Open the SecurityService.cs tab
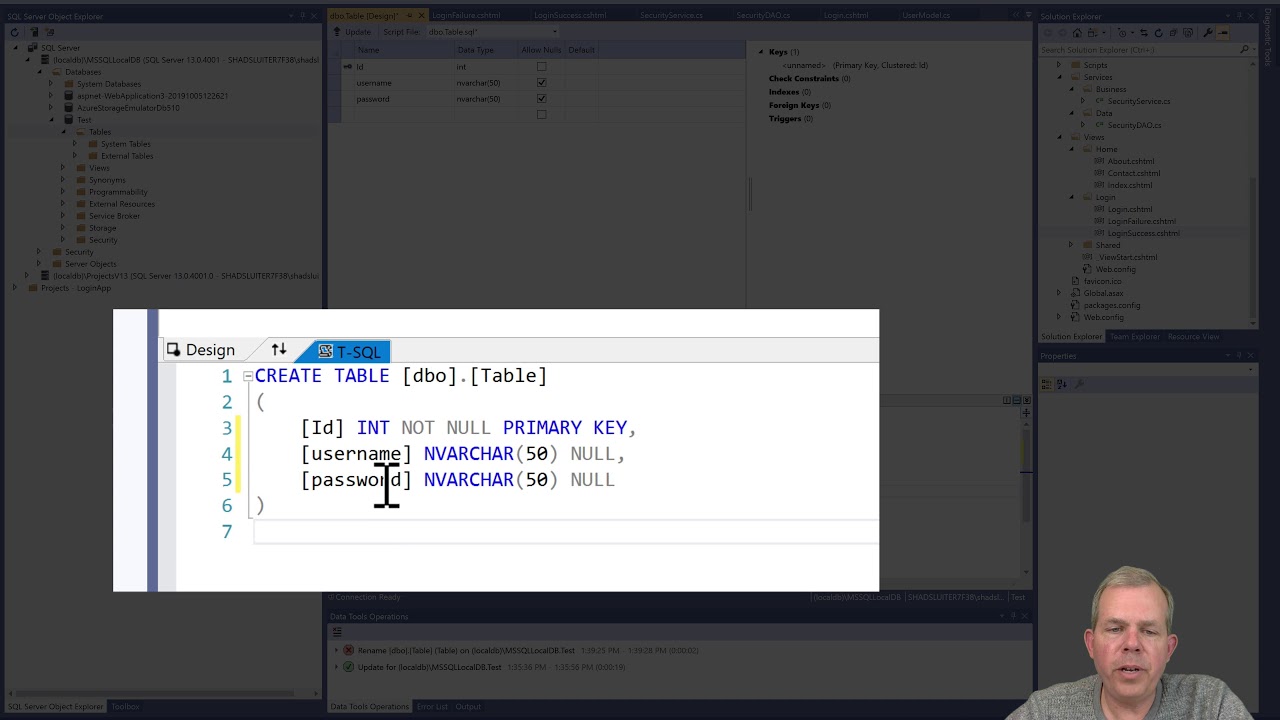Image resolution: width=1280 pixels, height=720 pixels. tap(671, 16)
